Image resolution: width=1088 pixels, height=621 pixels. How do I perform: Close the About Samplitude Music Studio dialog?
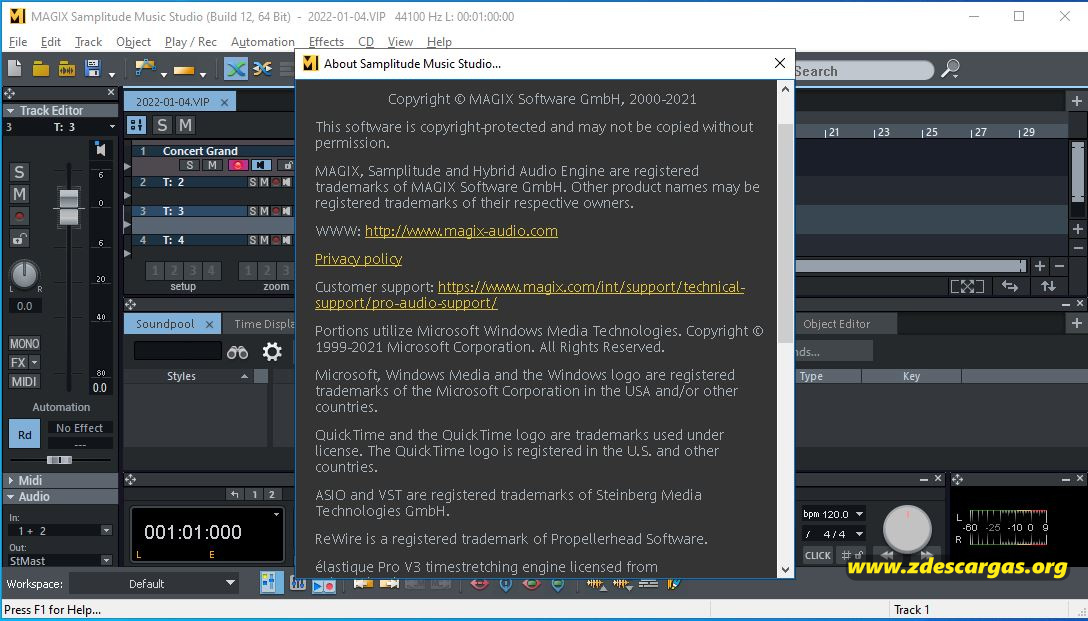point(779,63)
